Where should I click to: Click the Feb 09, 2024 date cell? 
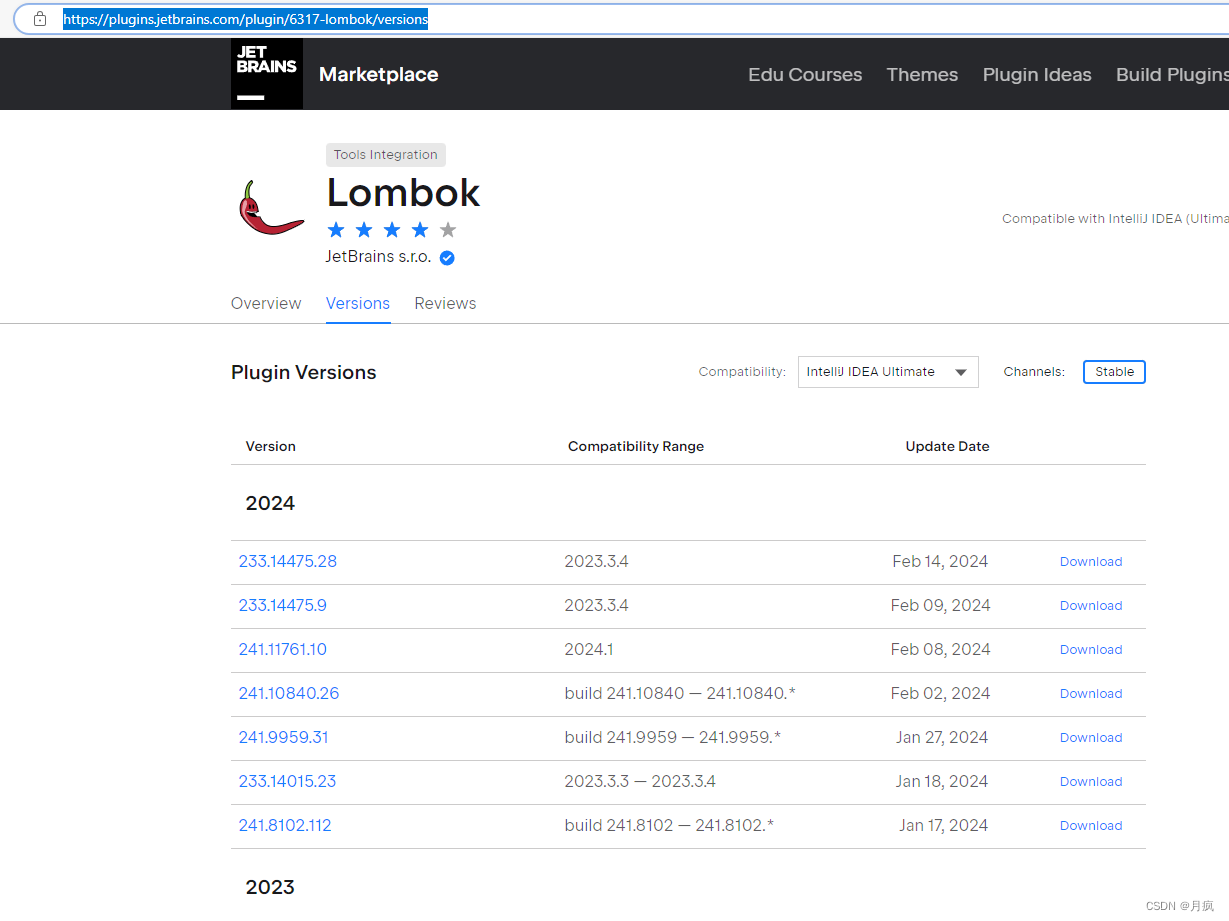(x=941, y=606)
